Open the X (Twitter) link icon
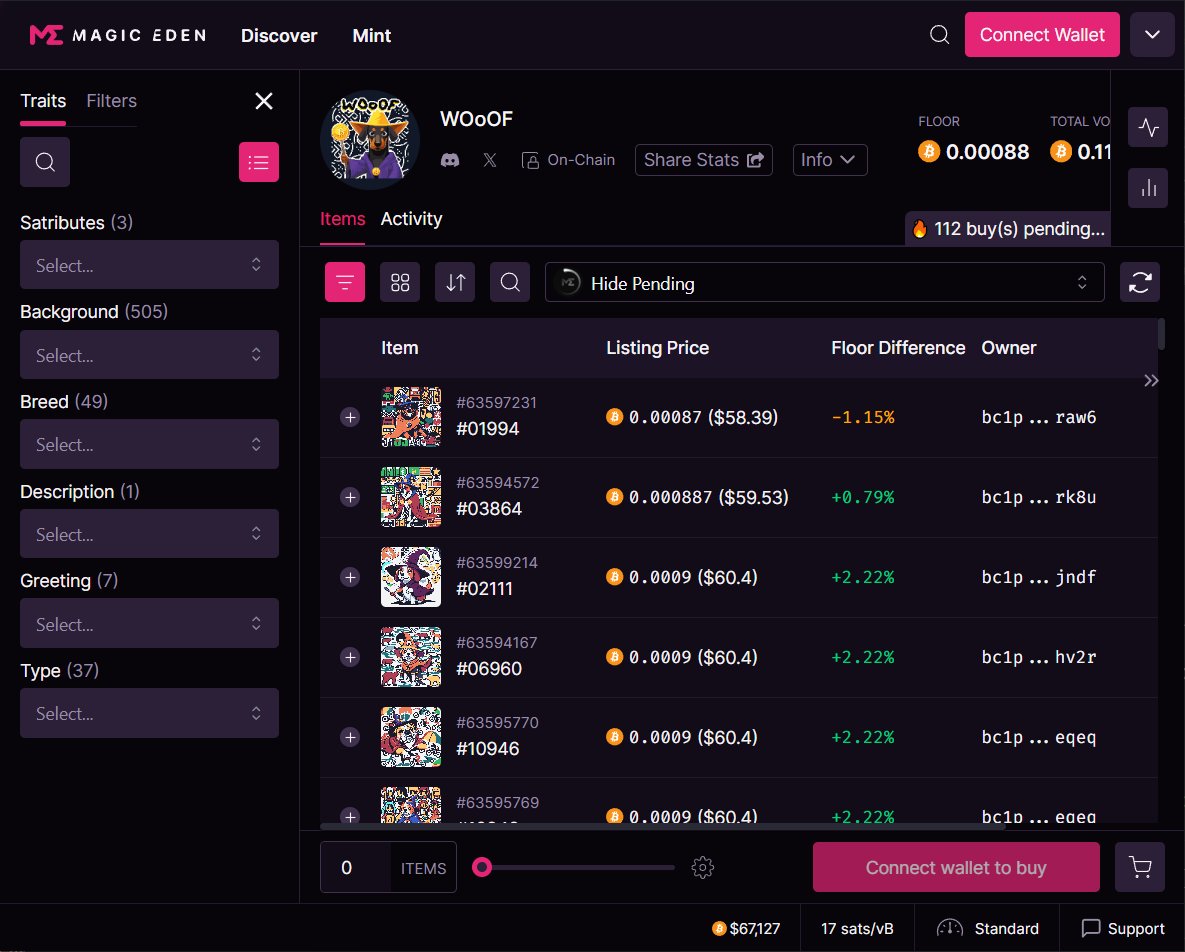This screenshot has width=1185, height=952. (x=490, y=160)
